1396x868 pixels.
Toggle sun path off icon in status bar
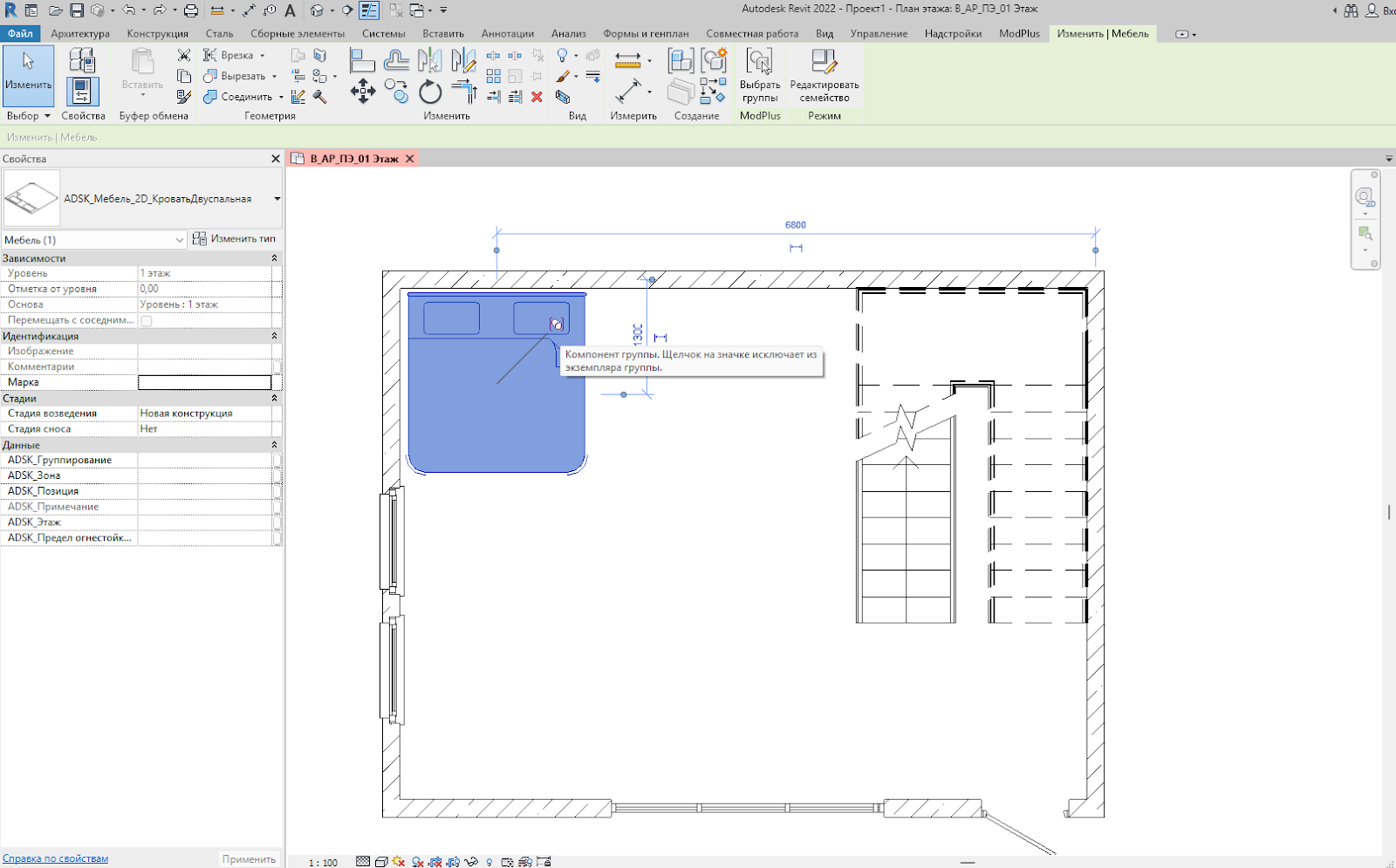coord(399,862)
